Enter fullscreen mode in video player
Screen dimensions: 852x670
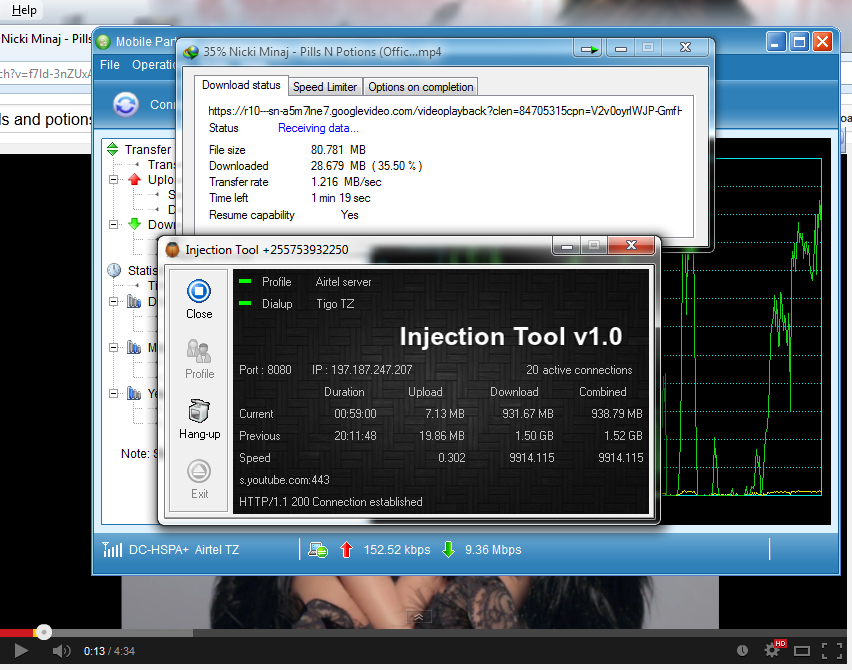[830, 651]
